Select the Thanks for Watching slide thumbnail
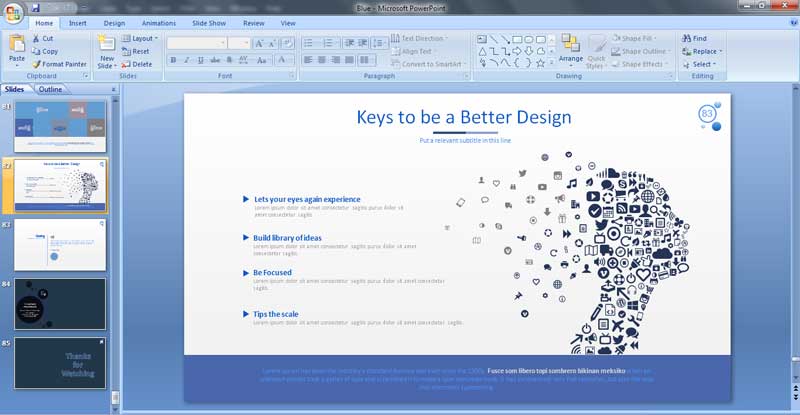The width and height of the screenshot is (800, 415). pos(60,363)
